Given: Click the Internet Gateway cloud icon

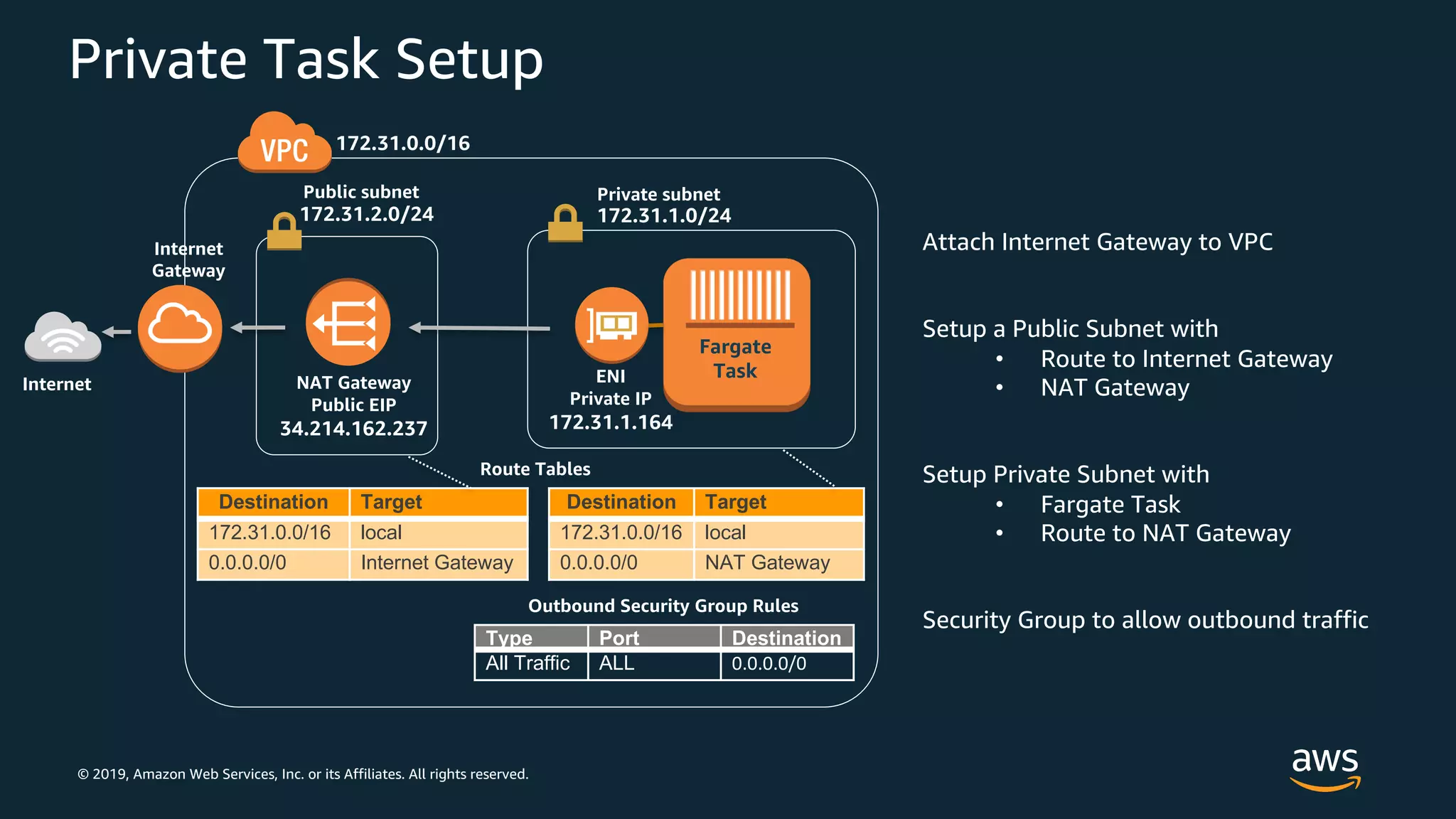Looking at the screenshot, I should 180,328.
